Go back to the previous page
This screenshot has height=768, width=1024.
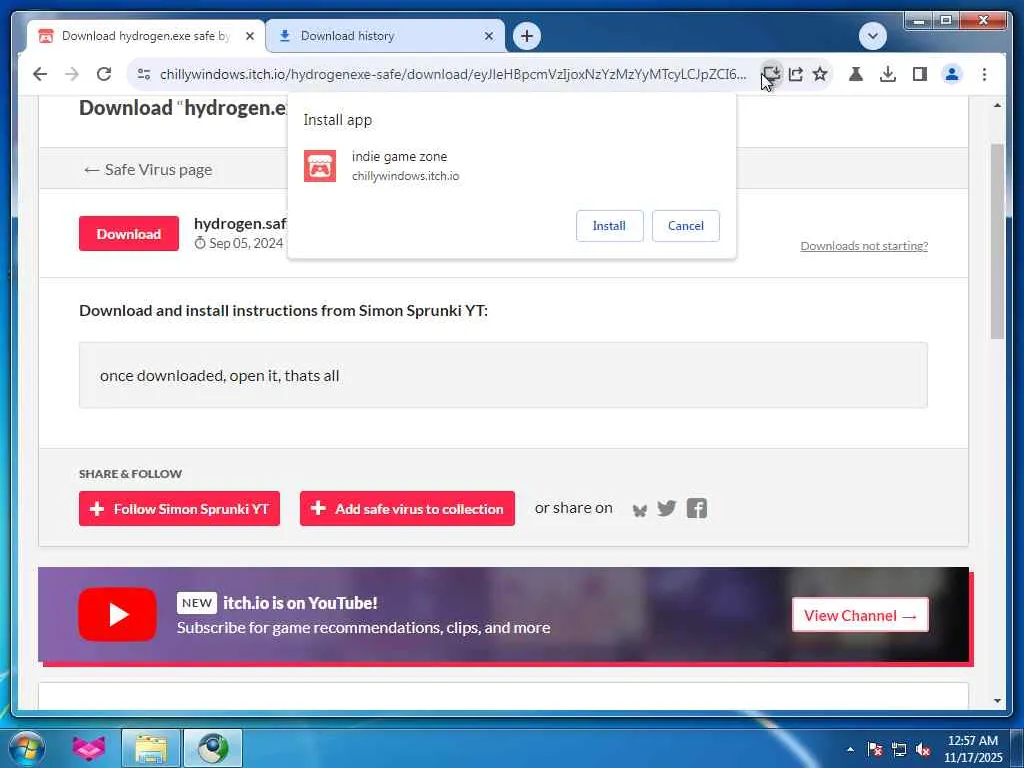click(x=40, y=74)
